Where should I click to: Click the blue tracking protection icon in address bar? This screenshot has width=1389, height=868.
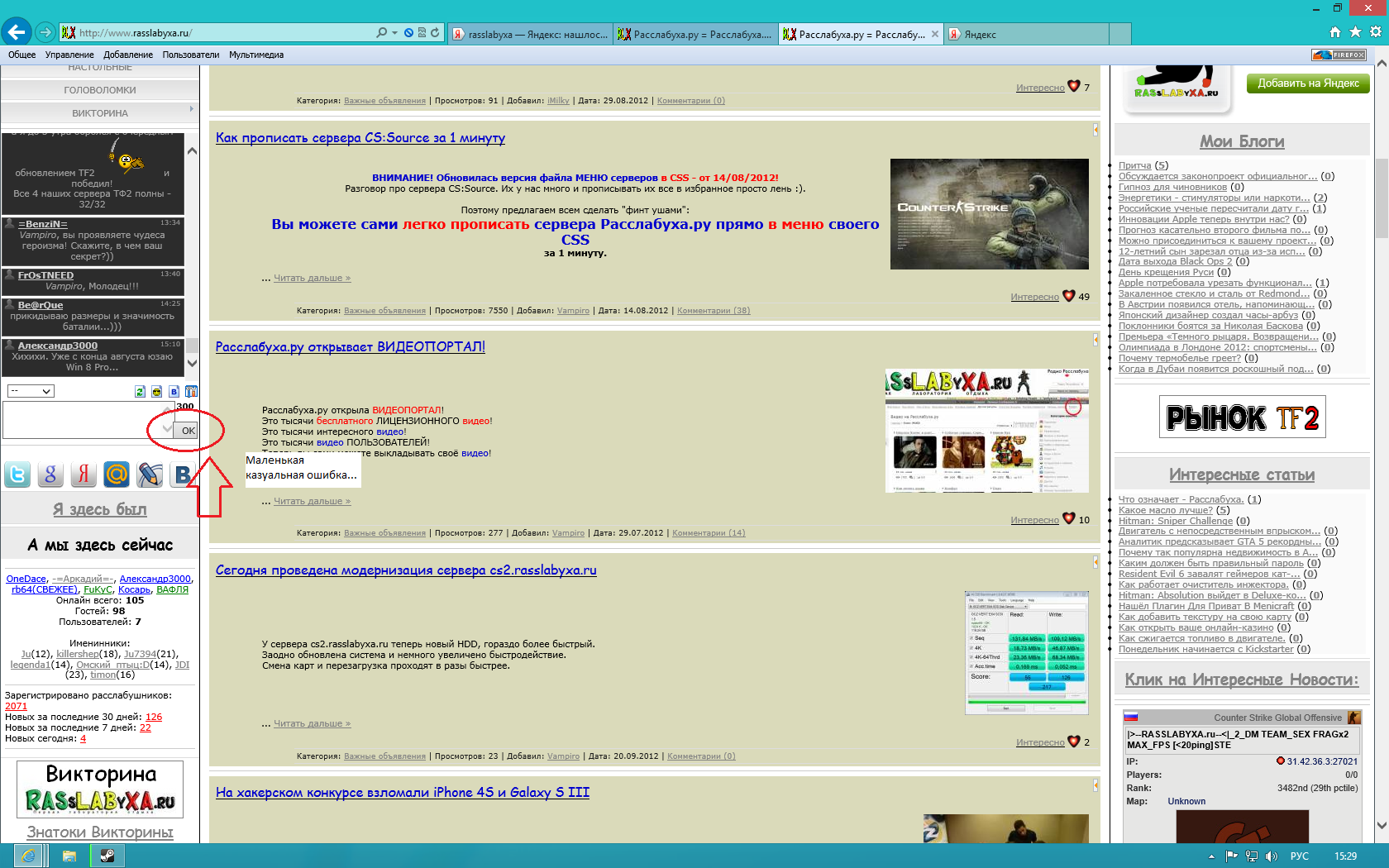(x=408, y=32)
